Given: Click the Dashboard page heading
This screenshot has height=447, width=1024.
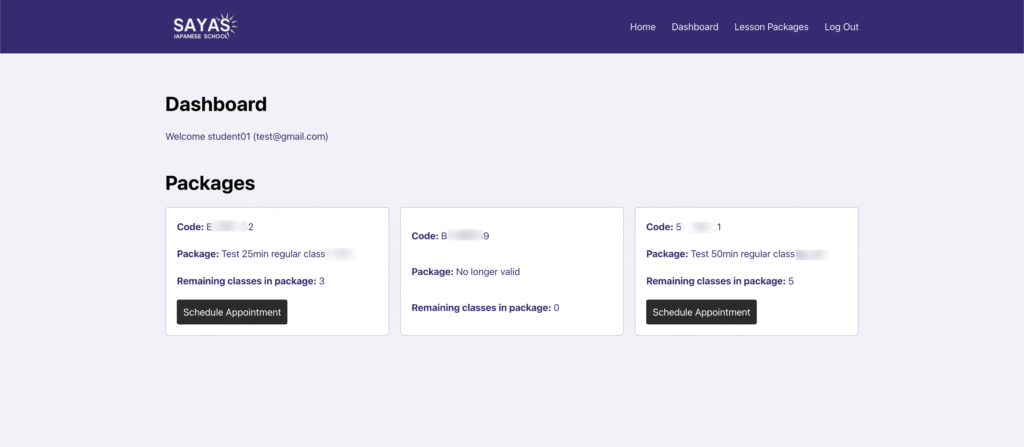Looking at the screenshot, I should pyautogui.click(x=216, y=104).
